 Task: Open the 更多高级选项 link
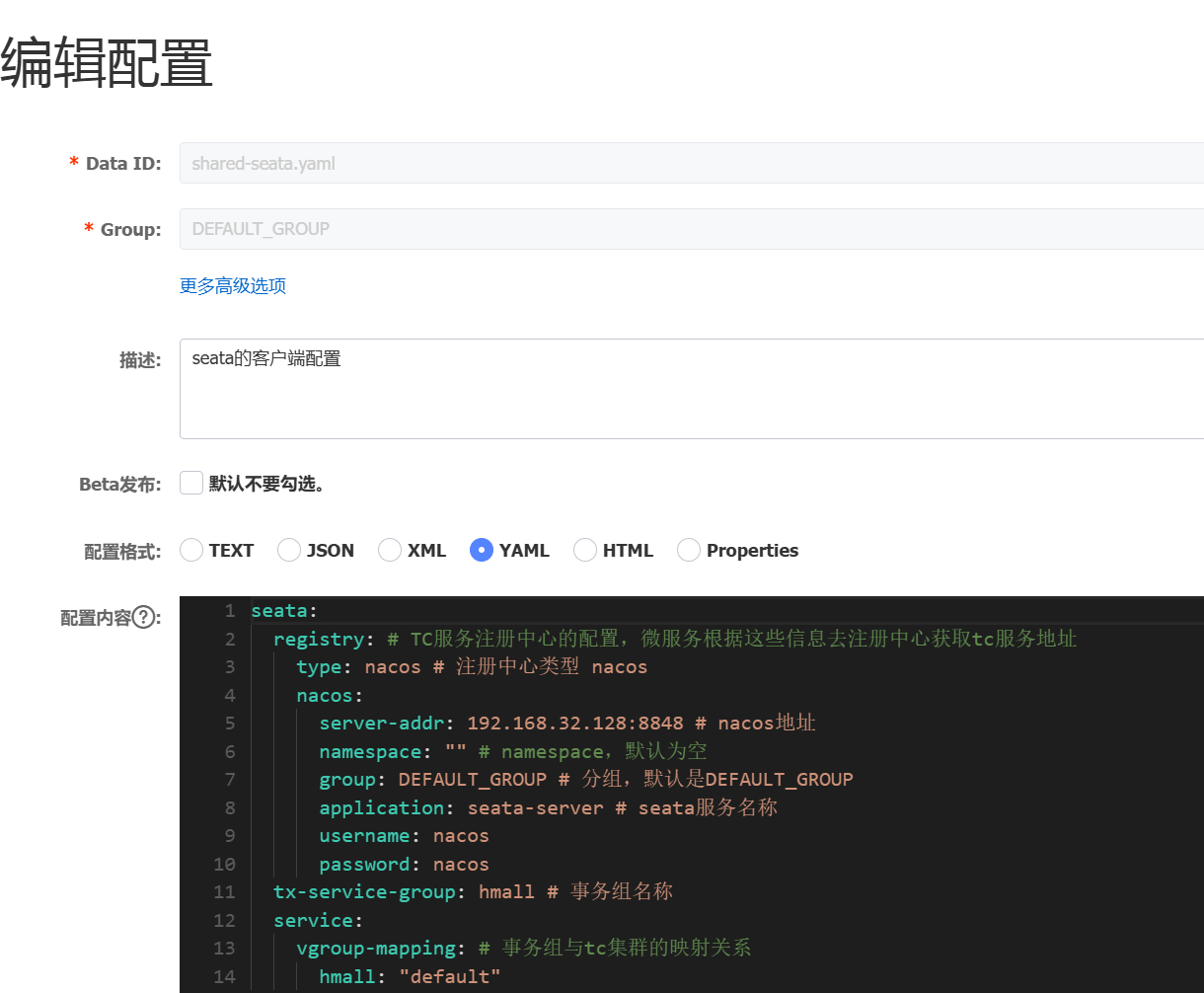233,286
